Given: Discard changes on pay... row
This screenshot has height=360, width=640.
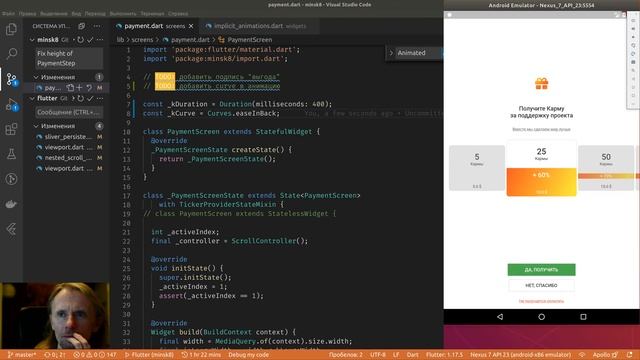Looking at the screenshot, I should 89,87.
